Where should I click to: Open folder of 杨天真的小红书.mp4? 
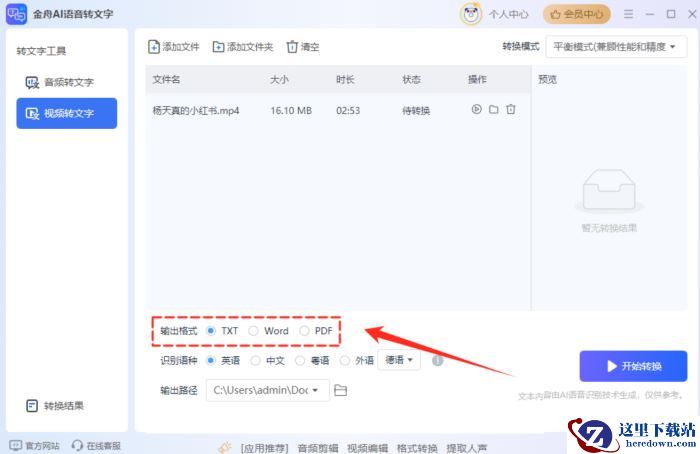[x=493, y=109]
